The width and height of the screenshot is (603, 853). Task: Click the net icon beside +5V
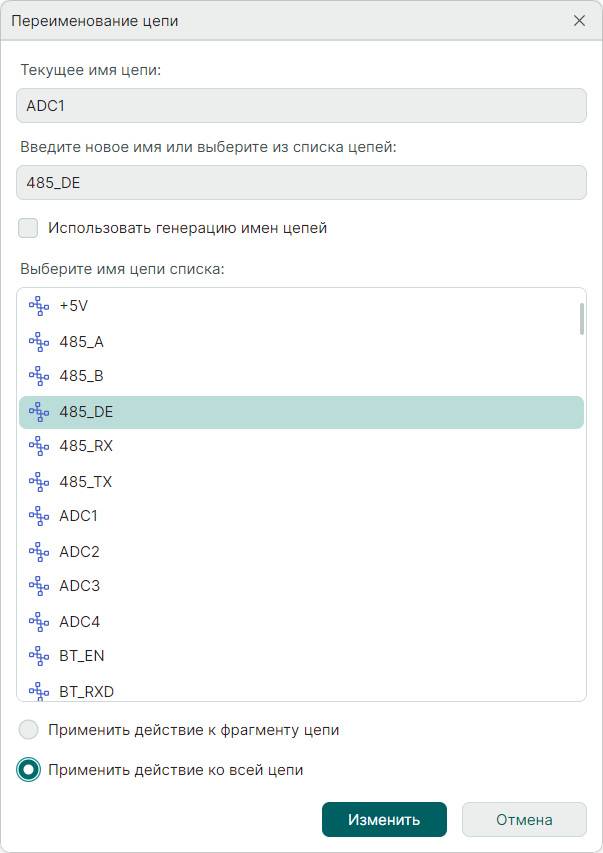coord(39,306)
